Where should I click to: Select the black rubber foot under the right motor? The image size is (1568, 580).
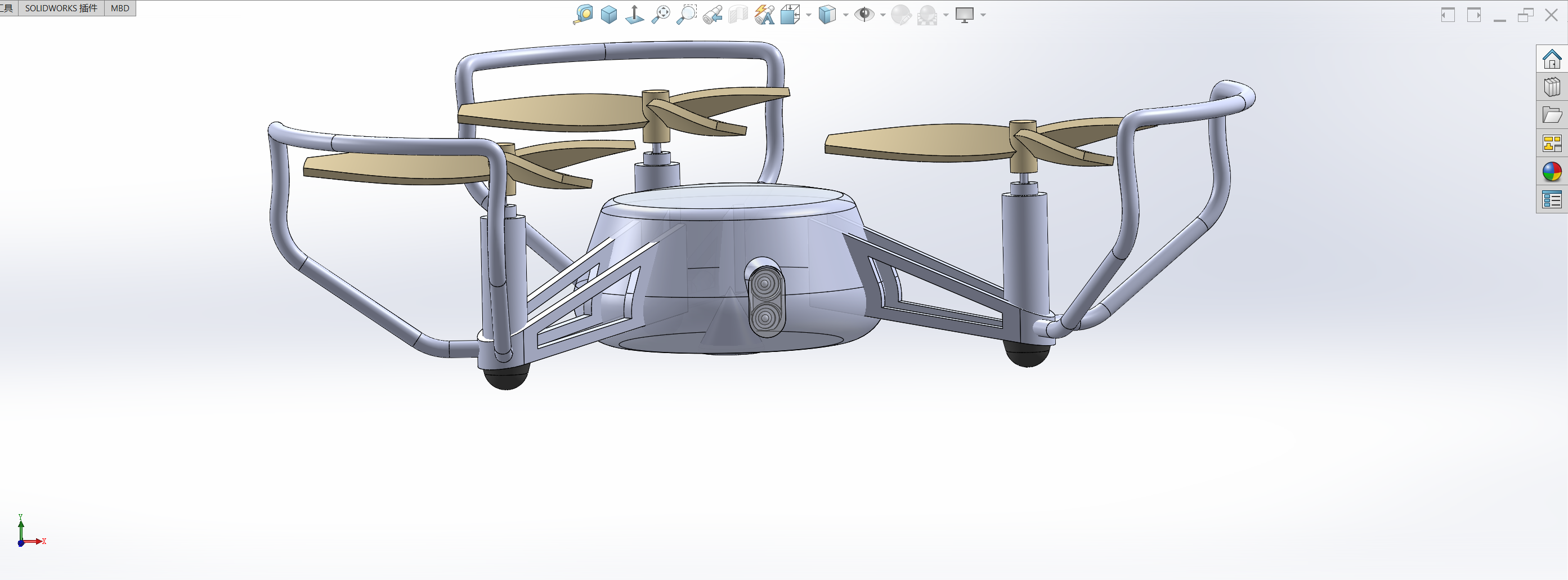[1028, 355]
